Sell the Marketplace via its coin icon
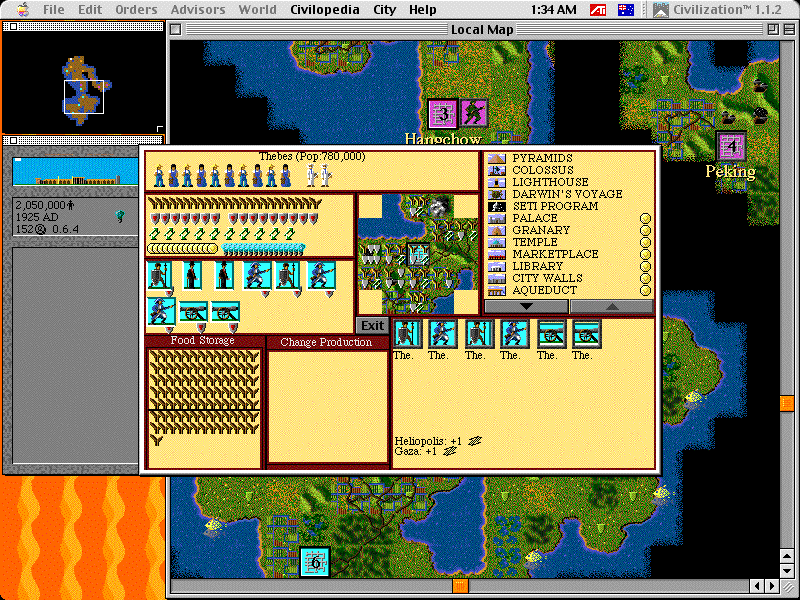The image size is (800, 600). coord(645,255)
